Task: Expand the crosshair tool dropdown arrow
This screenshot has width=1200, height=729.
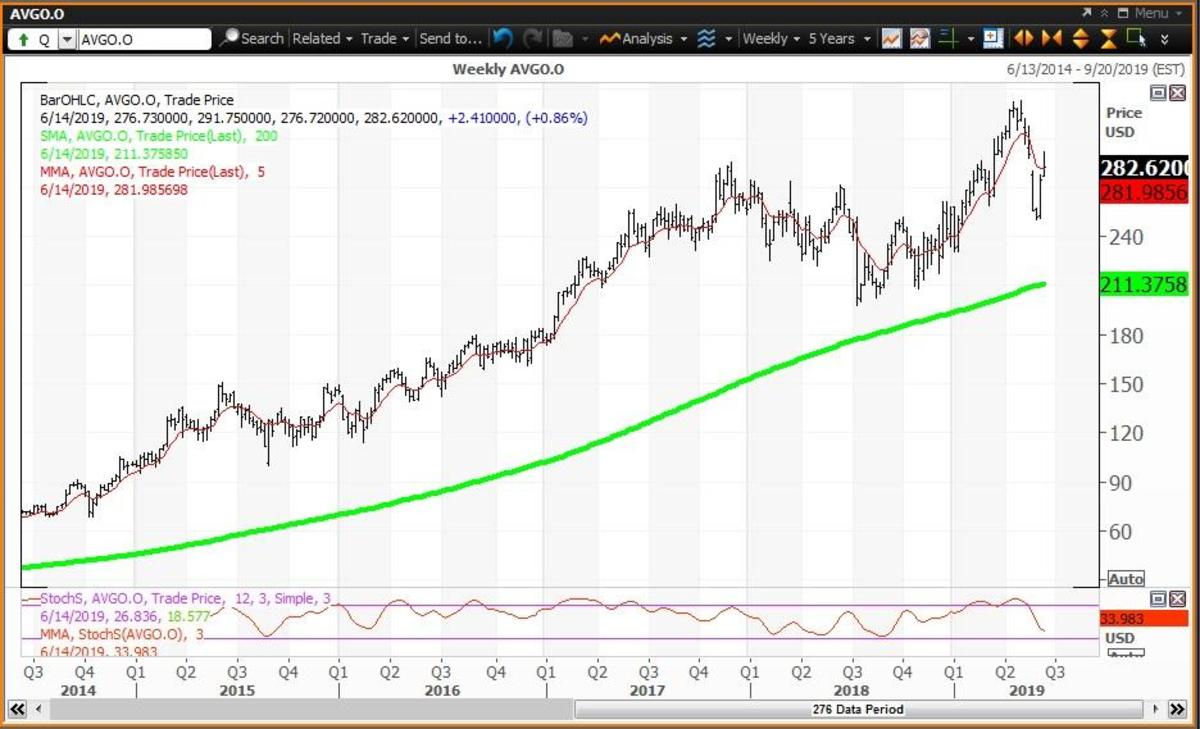Action: pyautogui.click(x=971, y=39)
